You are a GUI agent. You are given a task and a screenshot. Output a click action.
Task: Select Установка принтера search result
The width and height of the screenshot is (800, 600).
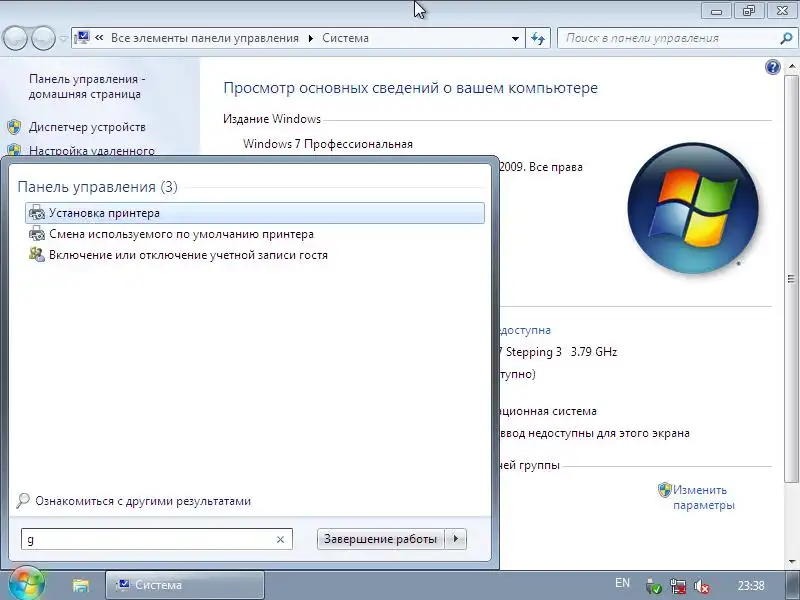coord(255,213)
